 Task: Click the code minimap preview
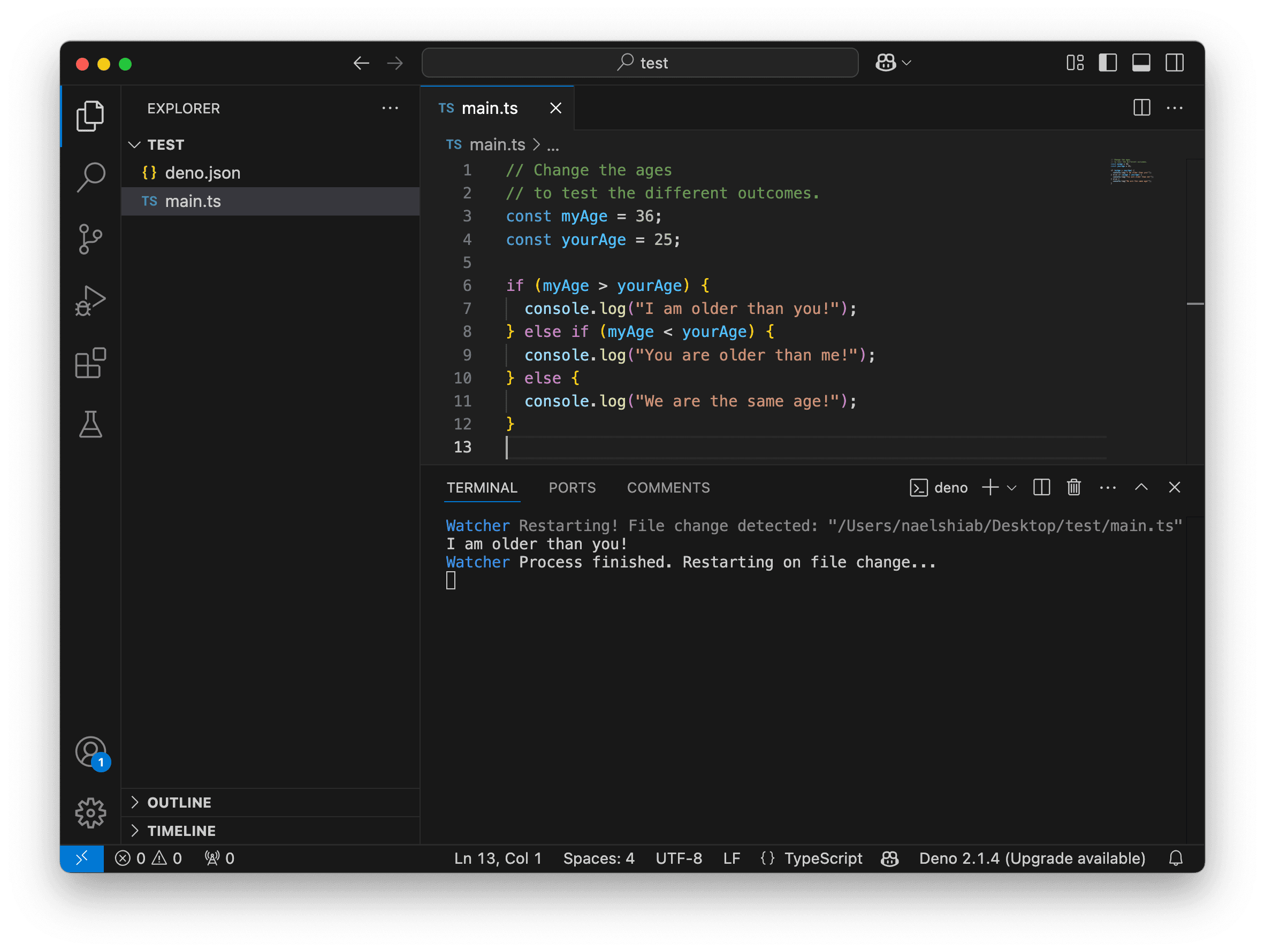pos(1132,171)
